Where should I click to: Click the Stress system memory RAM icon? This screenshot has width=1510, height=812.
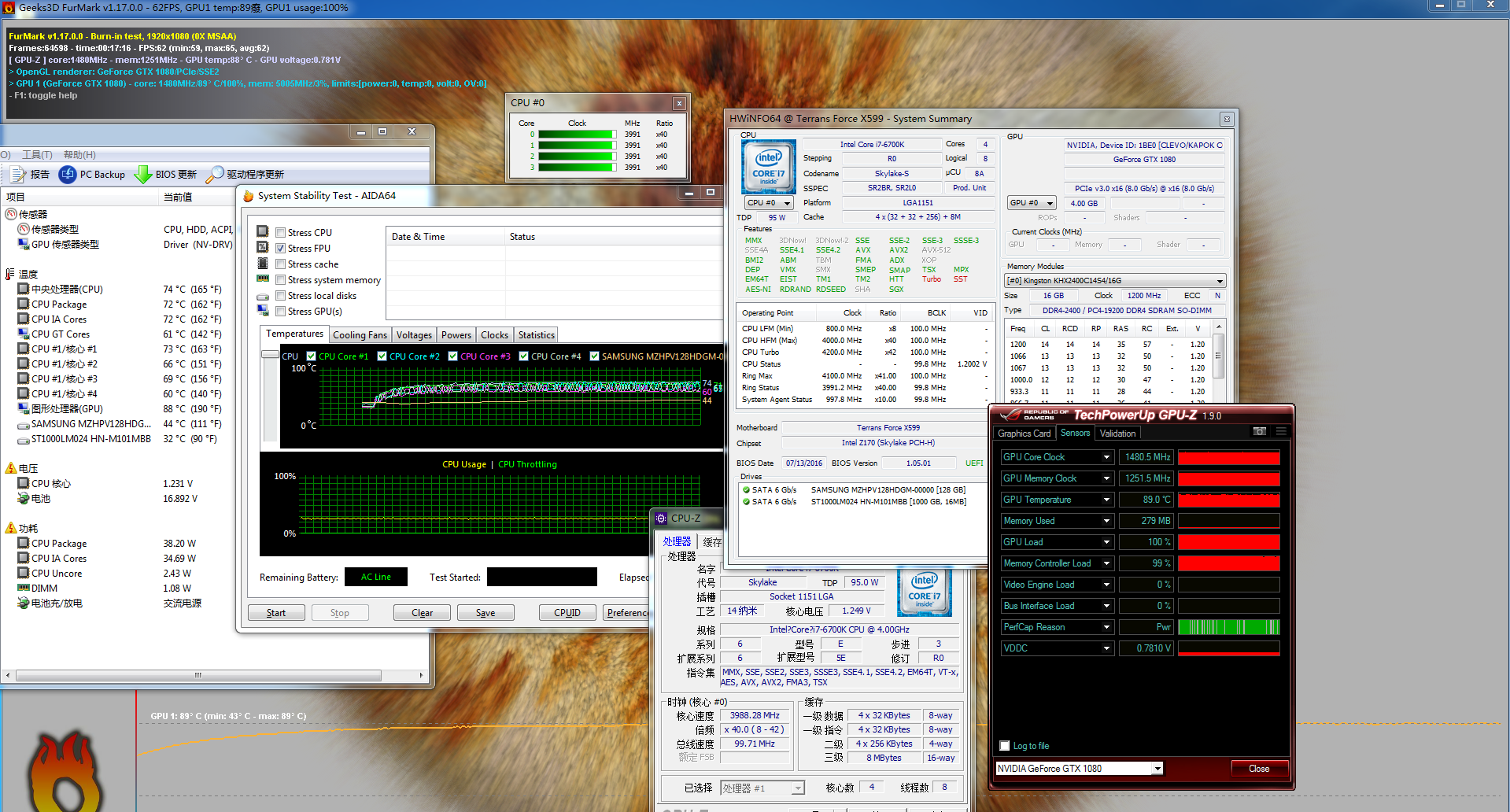(263, 279)
